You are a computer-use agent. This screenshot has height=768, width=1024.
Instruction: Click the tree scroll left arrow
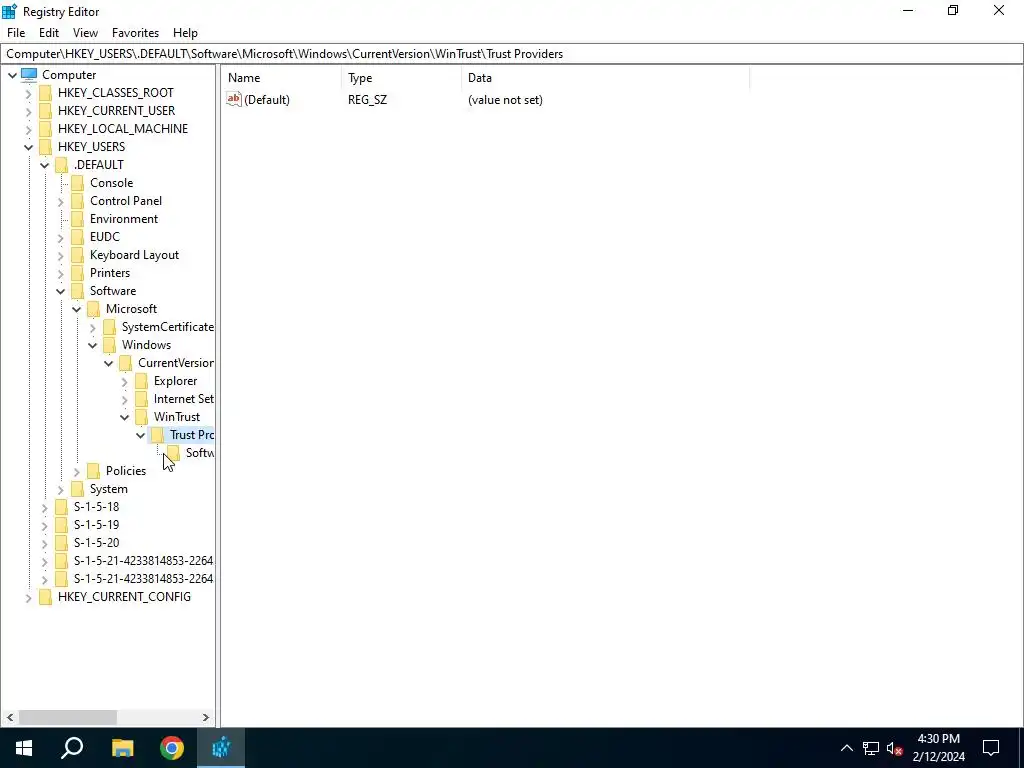pos(10,717)
